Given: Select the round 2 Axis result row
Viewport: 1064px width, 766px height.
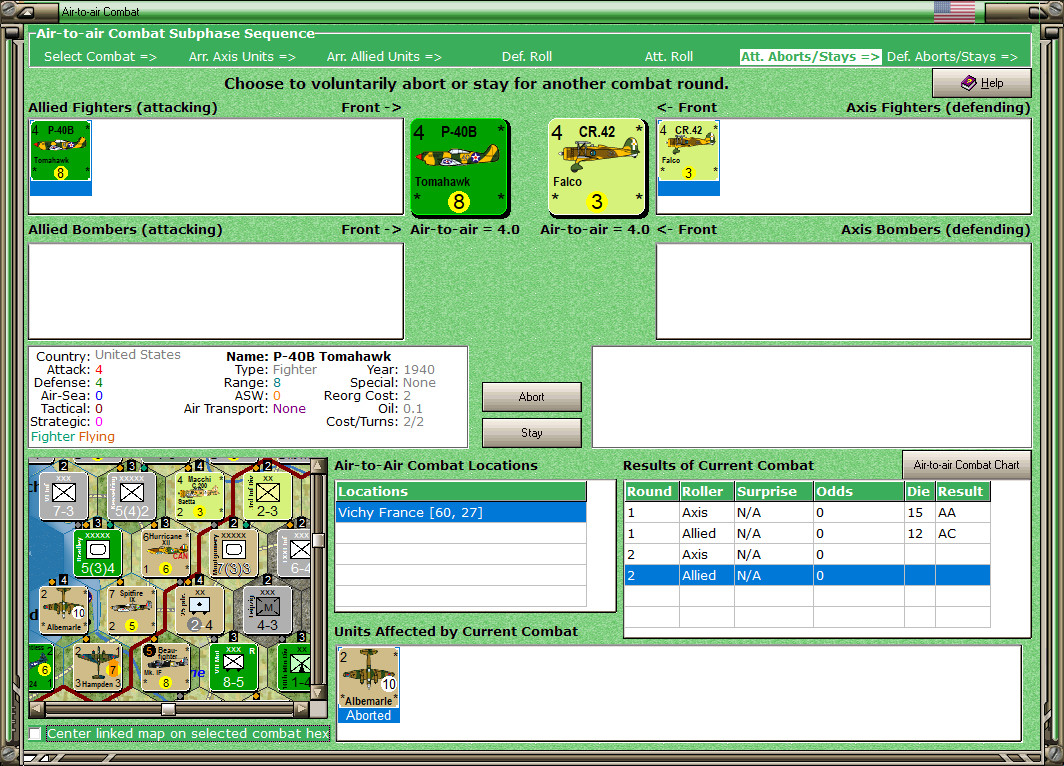Looking at the screenshot, I should pyautogui.click(x=808, y=554).
